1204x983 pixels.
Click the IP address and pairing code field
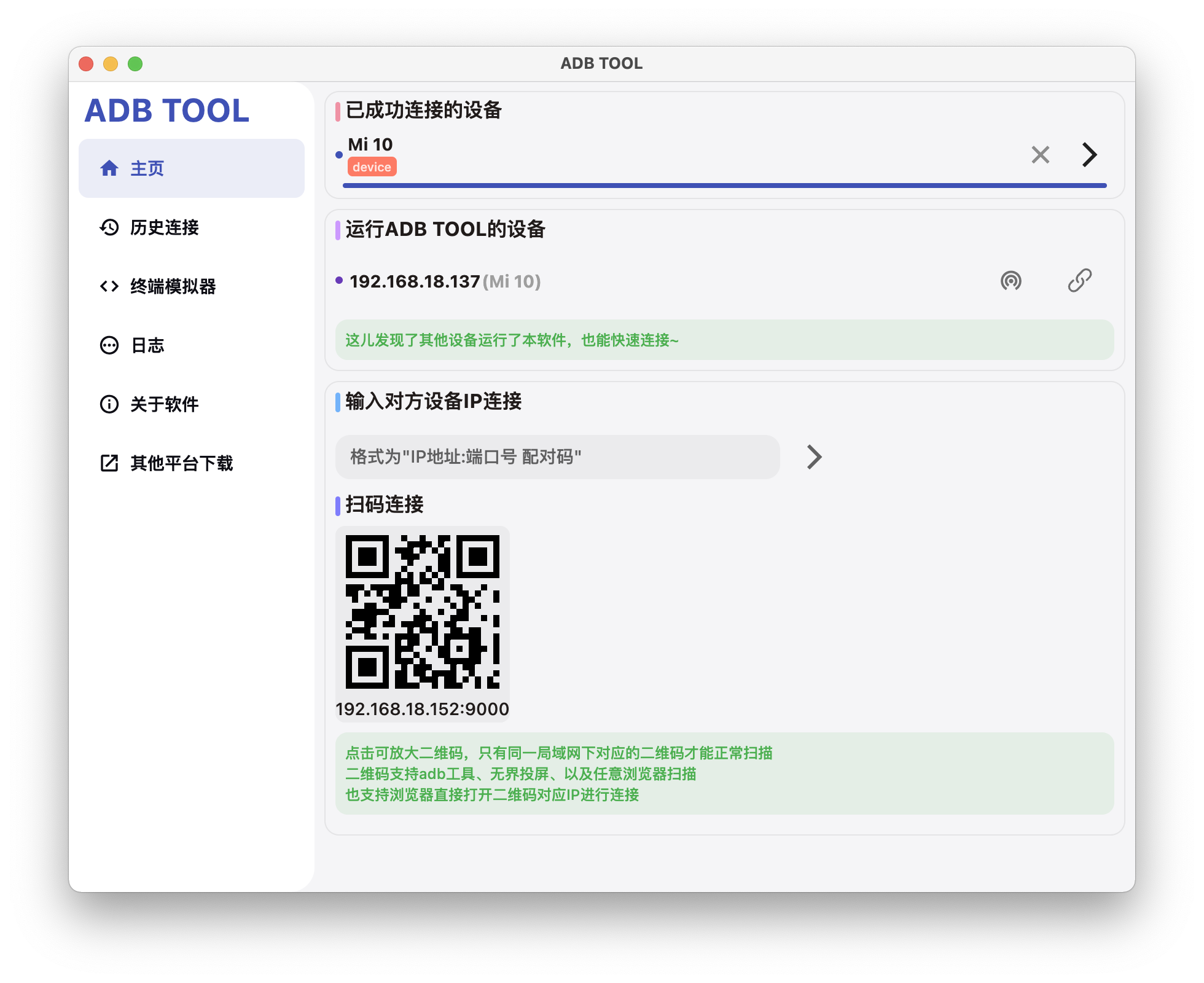point(557,457)
